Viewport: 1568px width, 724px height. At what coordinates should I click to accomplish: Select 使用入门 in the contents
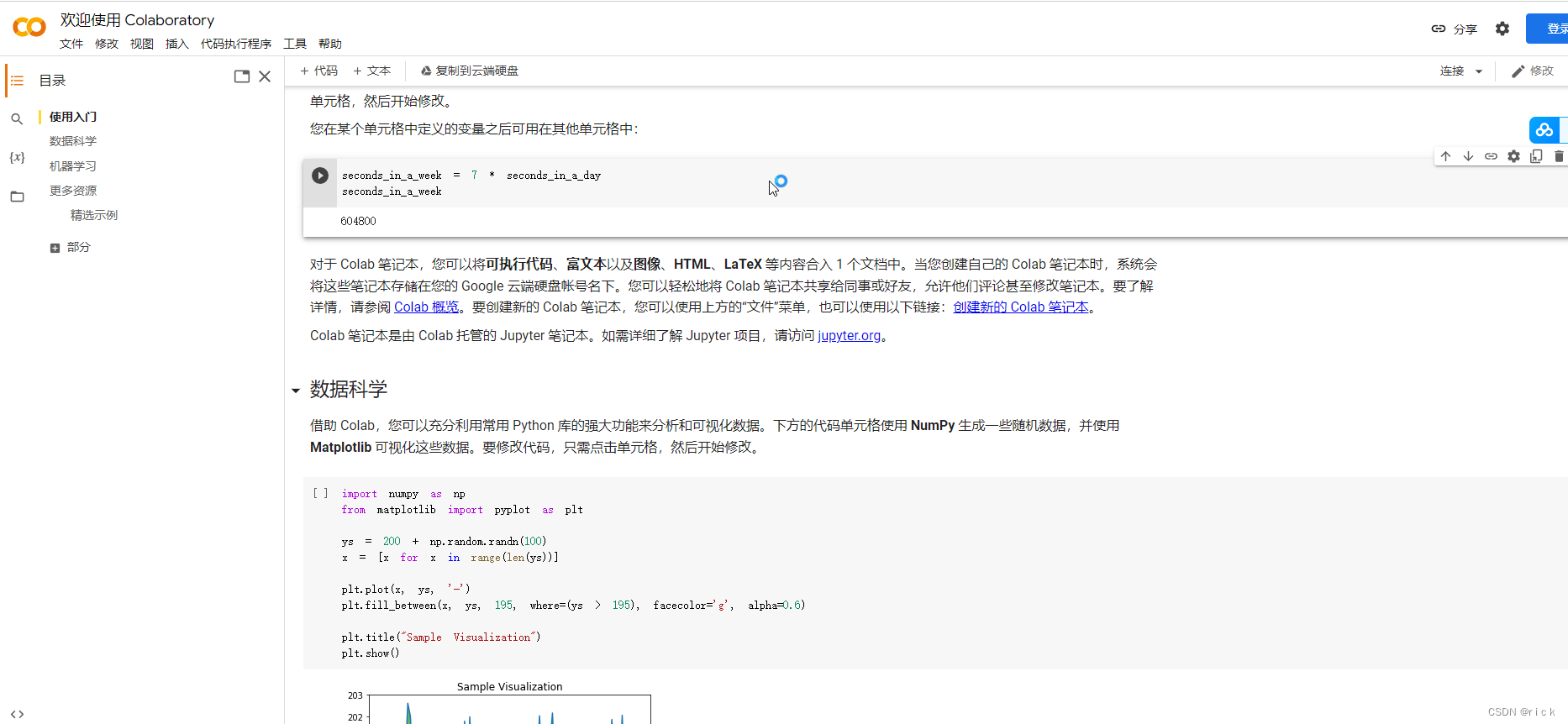coord(73,117)
